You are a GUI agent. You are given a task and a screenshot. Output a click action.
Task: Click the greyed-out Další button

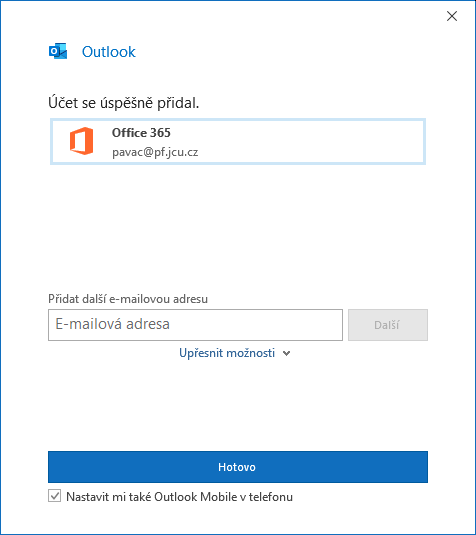coord(388,325)
